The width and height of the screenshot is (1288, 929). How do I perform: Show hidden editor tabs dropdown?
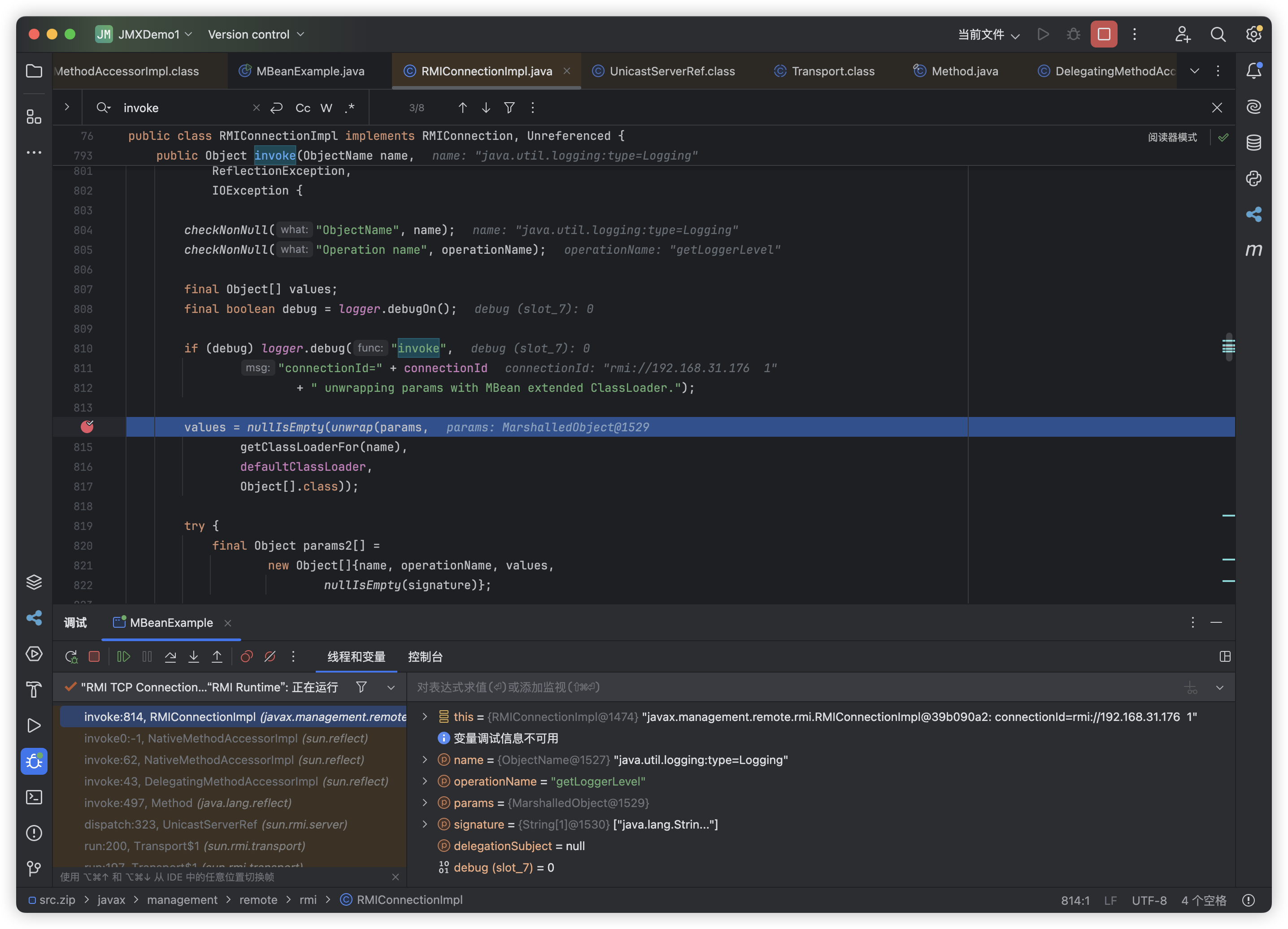click(1195, 71)
